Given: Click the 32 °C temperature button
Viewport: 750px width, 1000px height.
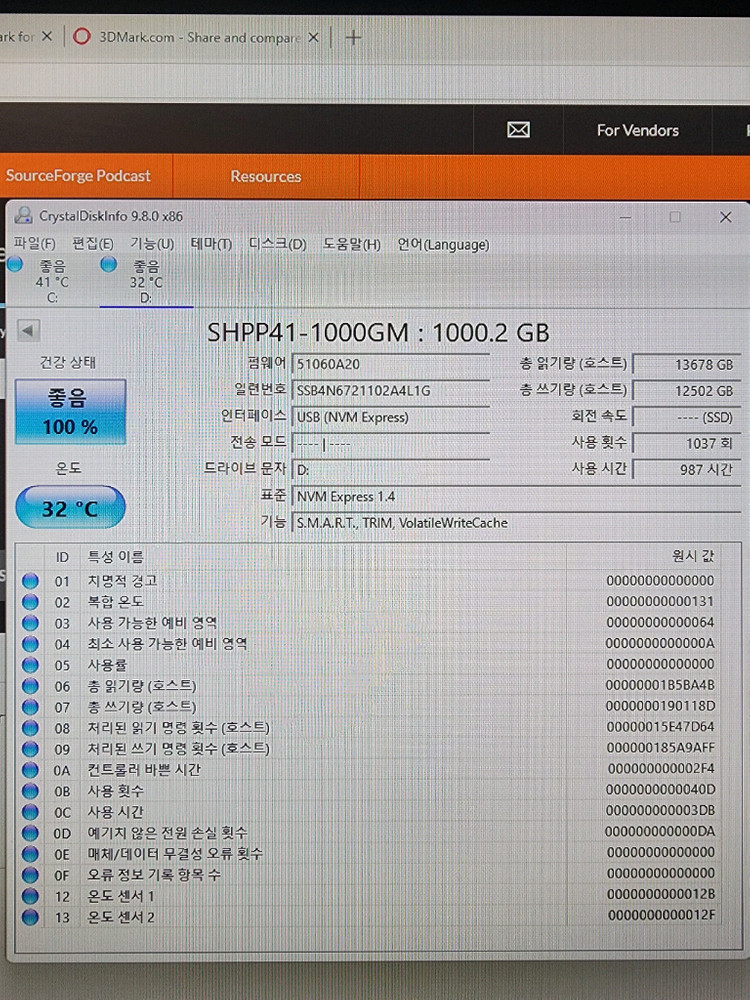Looking at the screenshot, I should [x=70, y=508].
